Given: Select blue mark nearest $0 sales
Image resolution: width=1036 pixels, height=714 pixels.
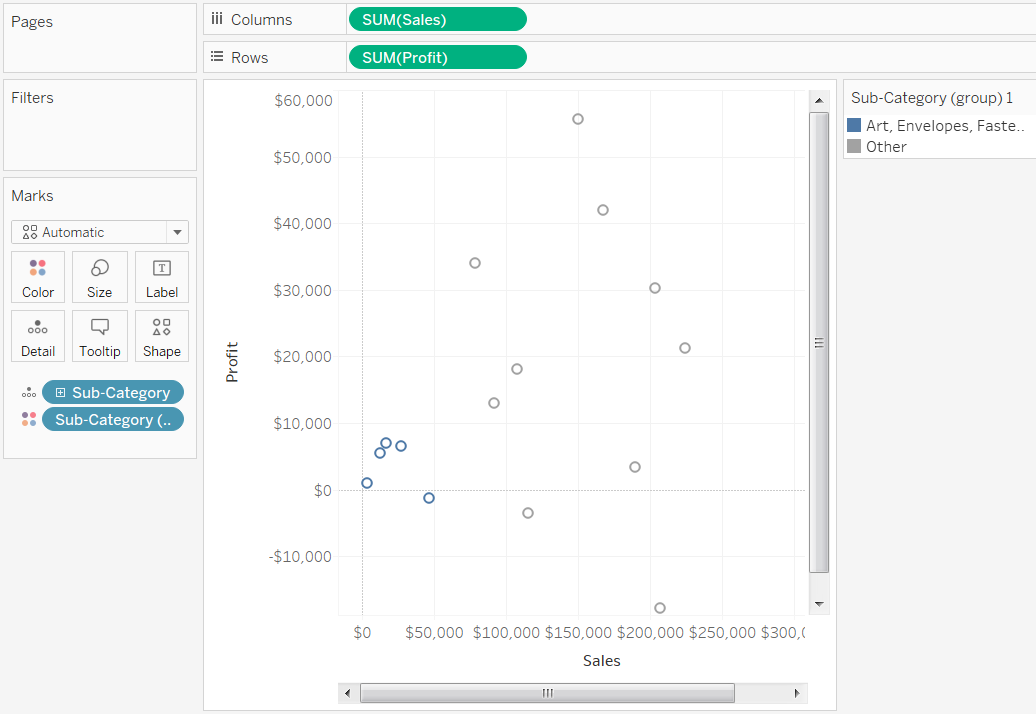Looking at the screenshot, I should tap(367, 483).
